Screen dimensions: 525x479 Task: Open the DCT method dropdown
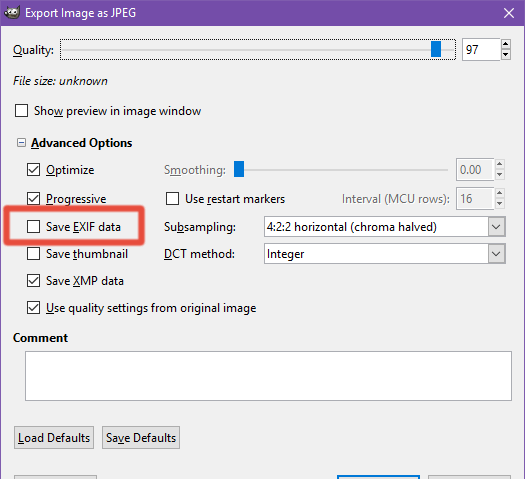385,254
